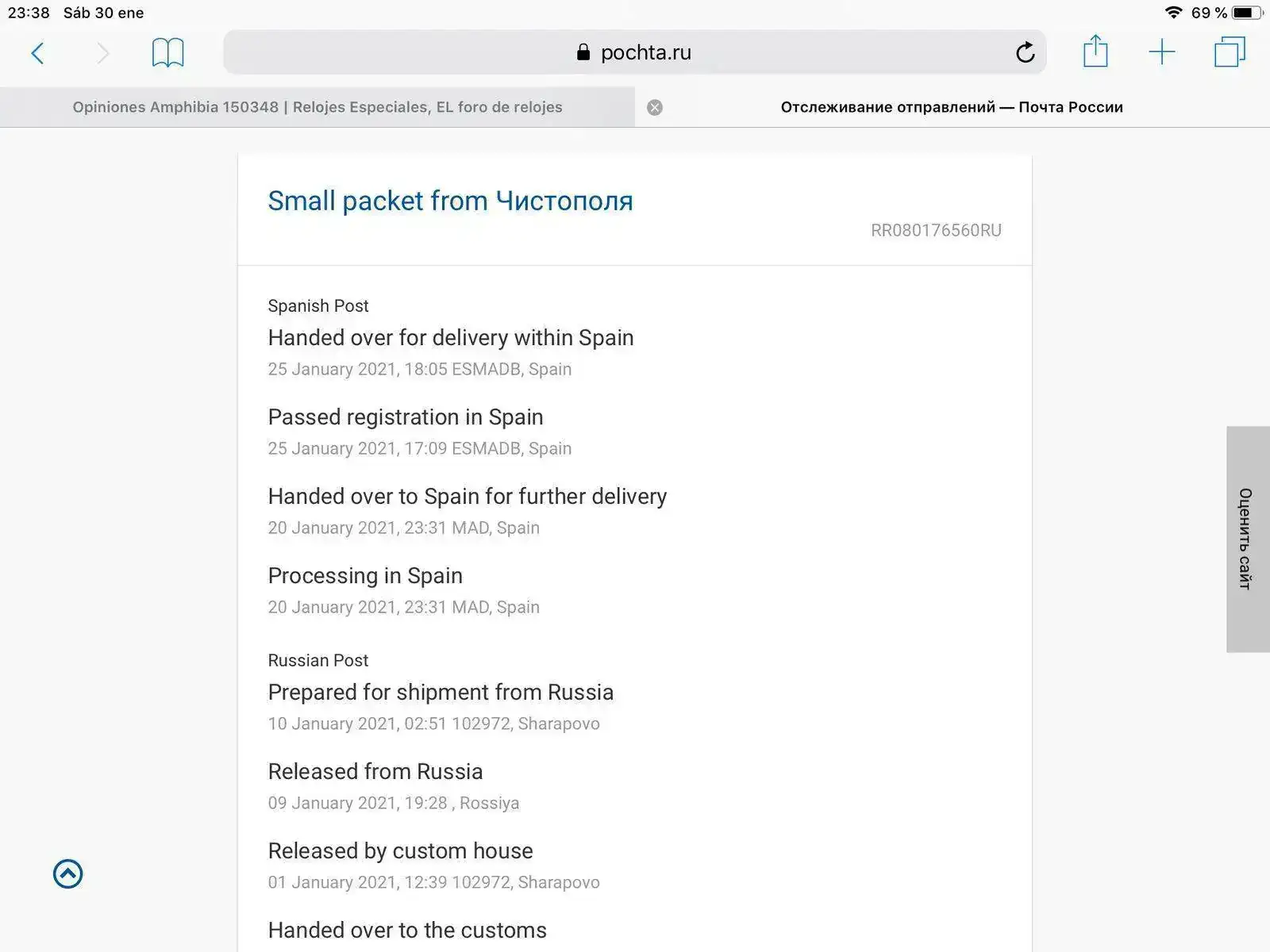Open the bookmarks book icon
This screenshot has width=1270, height=952.
(x=167, y=53)
